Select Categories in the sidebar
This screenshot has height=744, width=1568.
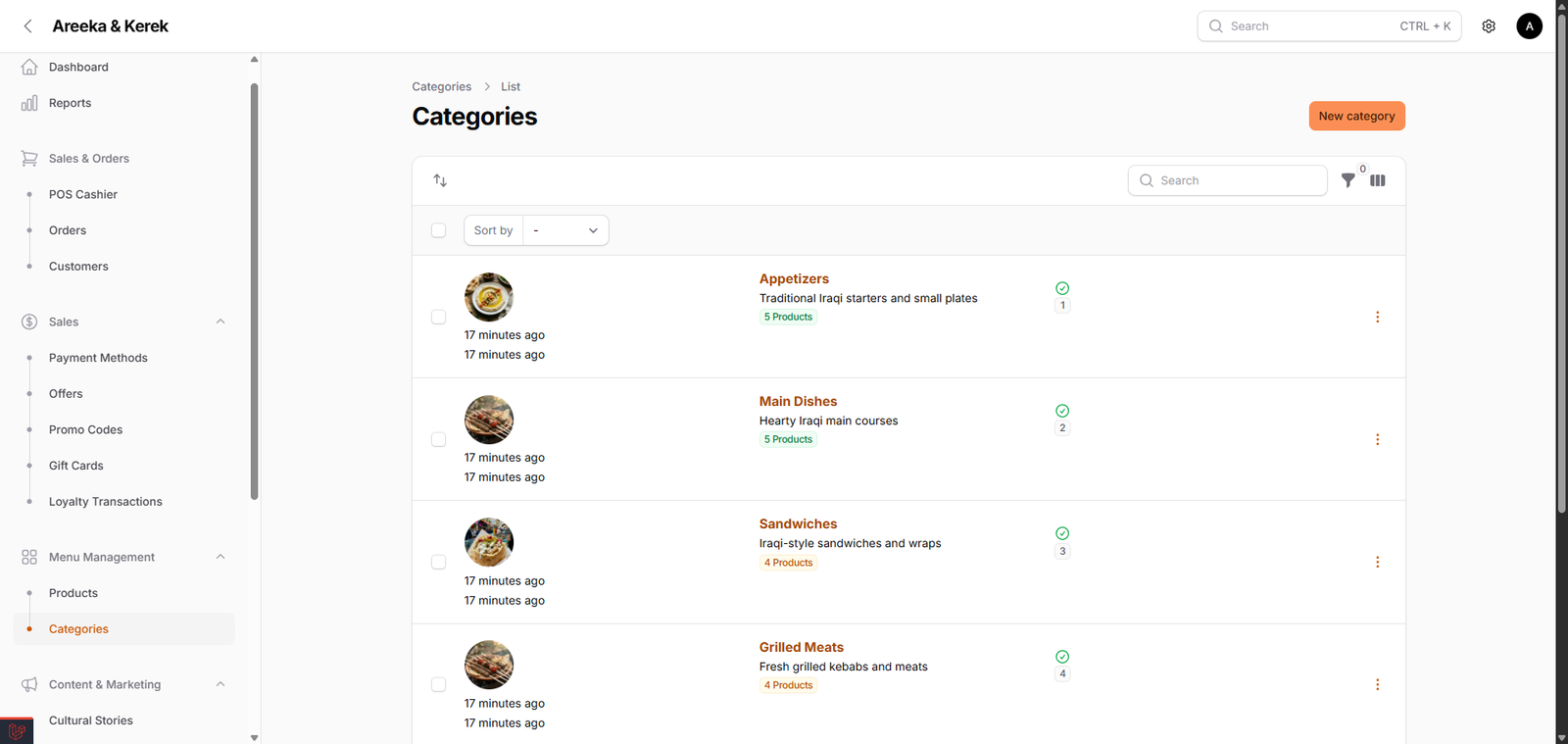[124, 629]
